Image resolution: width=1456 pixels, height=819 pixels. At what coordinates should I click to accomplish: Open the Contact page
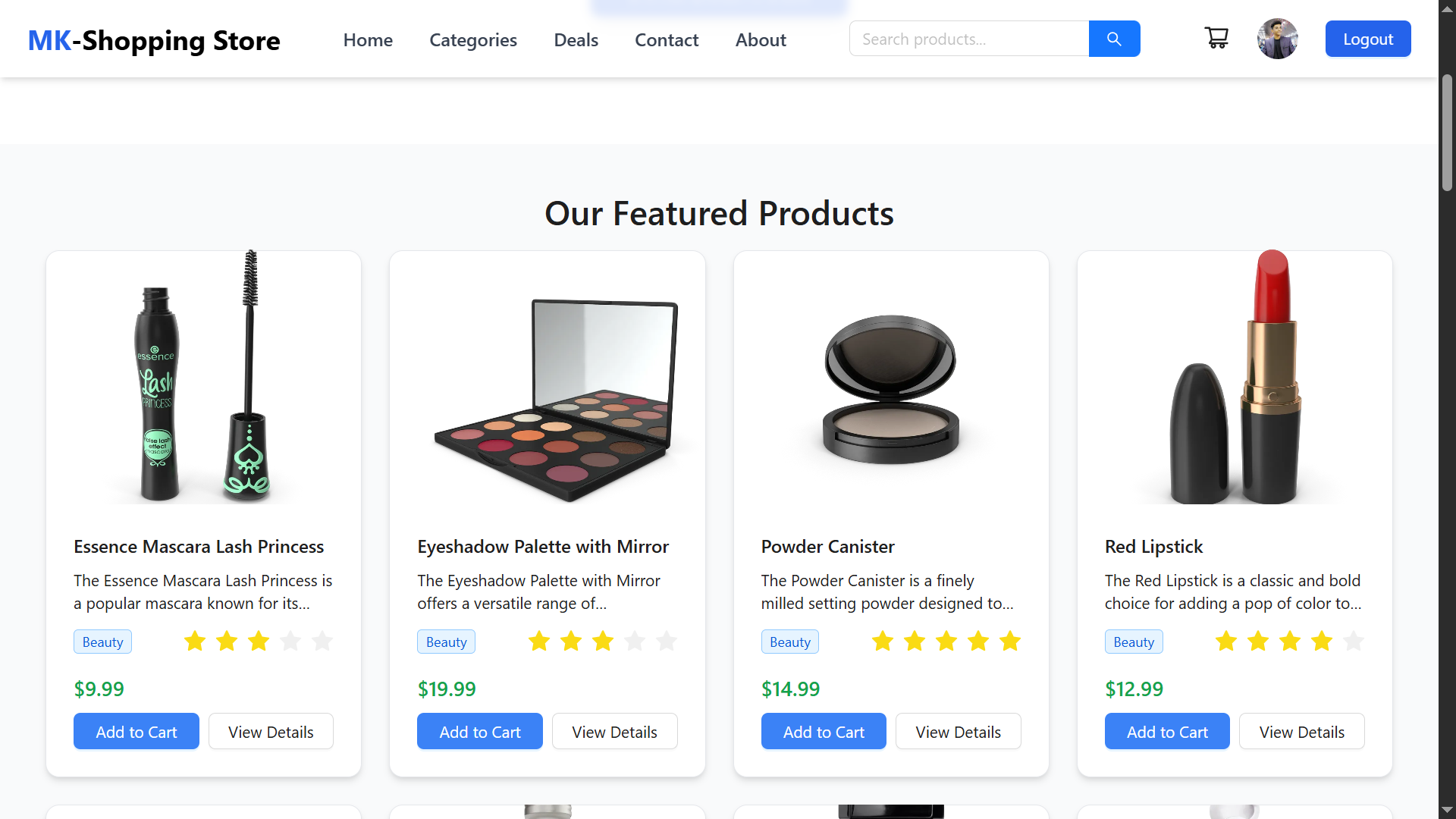point(667,40)
